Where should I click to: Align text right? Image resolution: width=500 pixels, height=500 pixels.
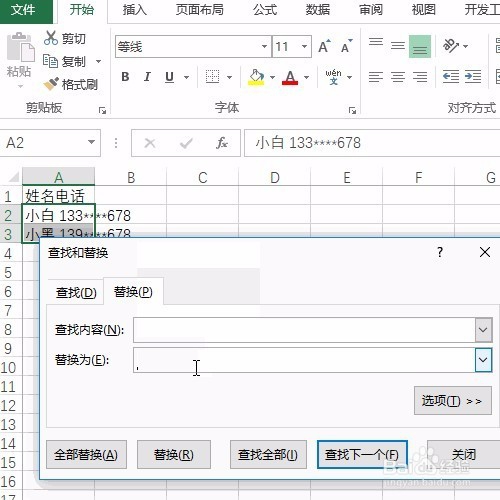420,77
